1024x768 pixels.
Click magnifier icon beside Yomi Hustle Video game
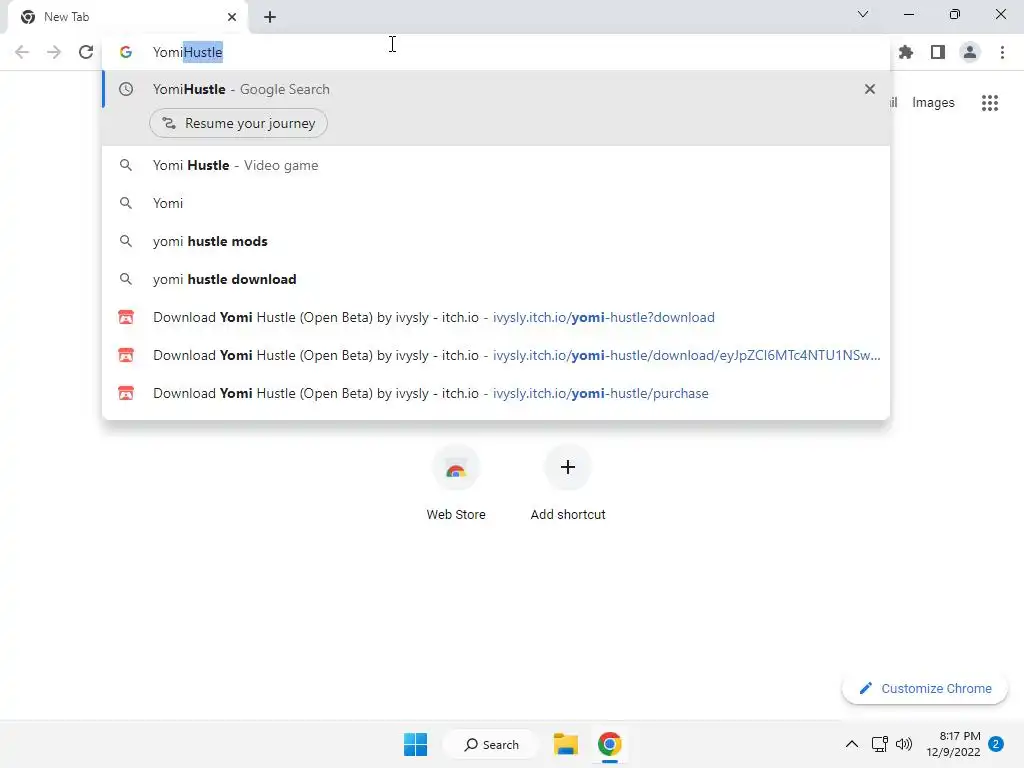[x=126, y=165]
